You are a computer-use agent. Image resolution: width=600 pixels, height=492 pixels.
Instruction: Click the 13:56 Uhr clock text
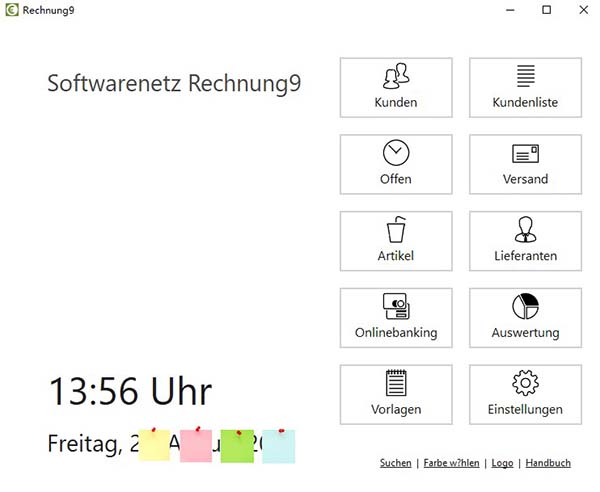(x=130, y=391)
